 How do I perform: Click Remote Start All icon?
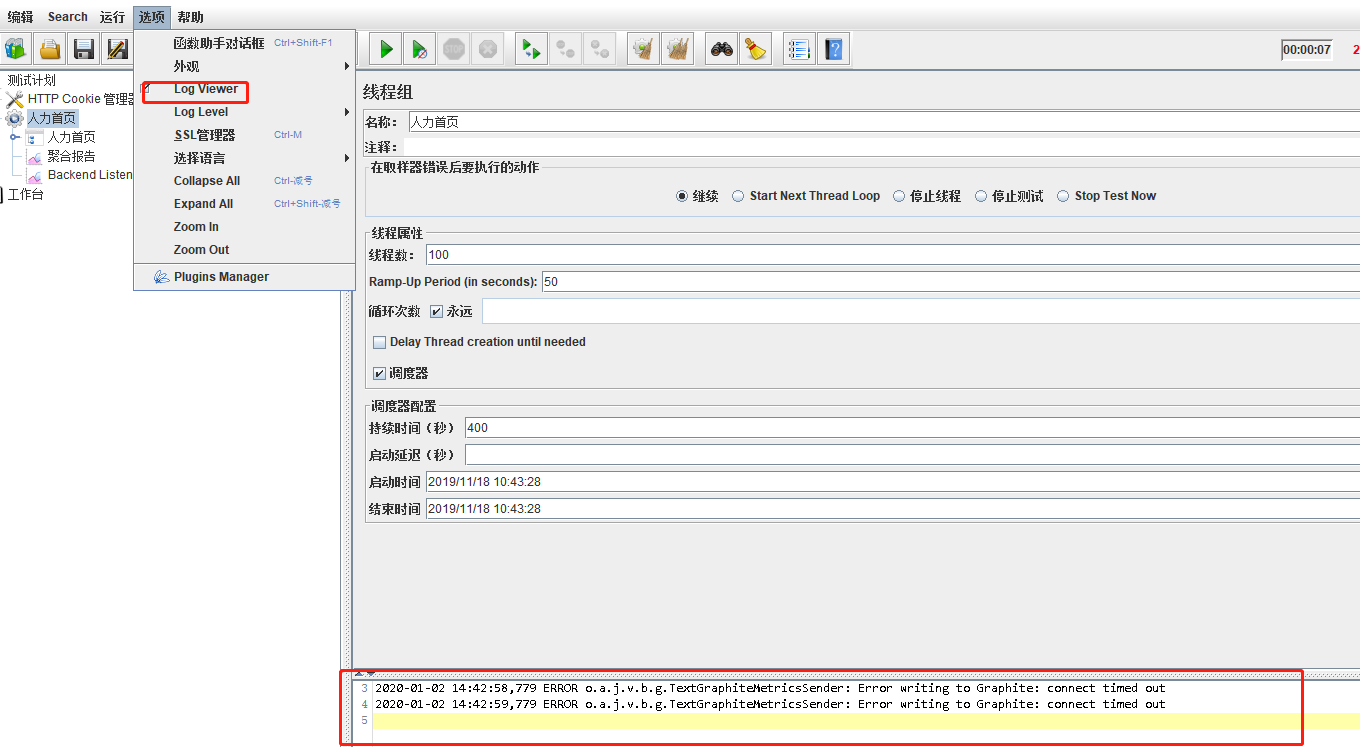tap(531, 48)
